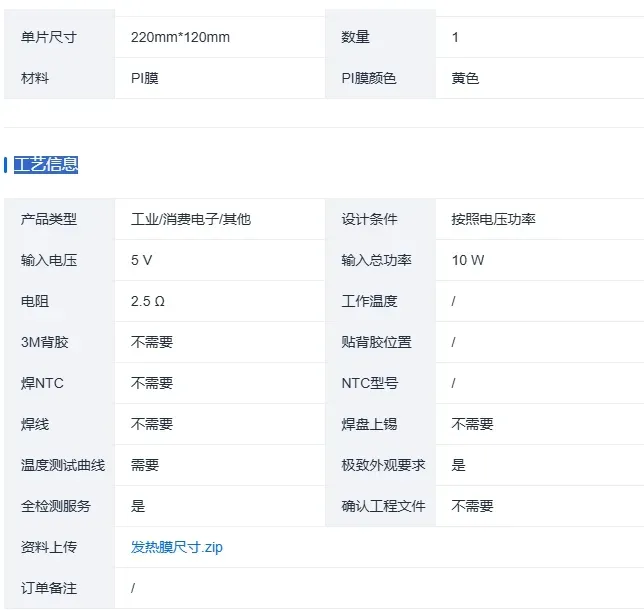Click the 焊NTC label
The width and height of the screenshot is (644, 610).
point(42,383)
